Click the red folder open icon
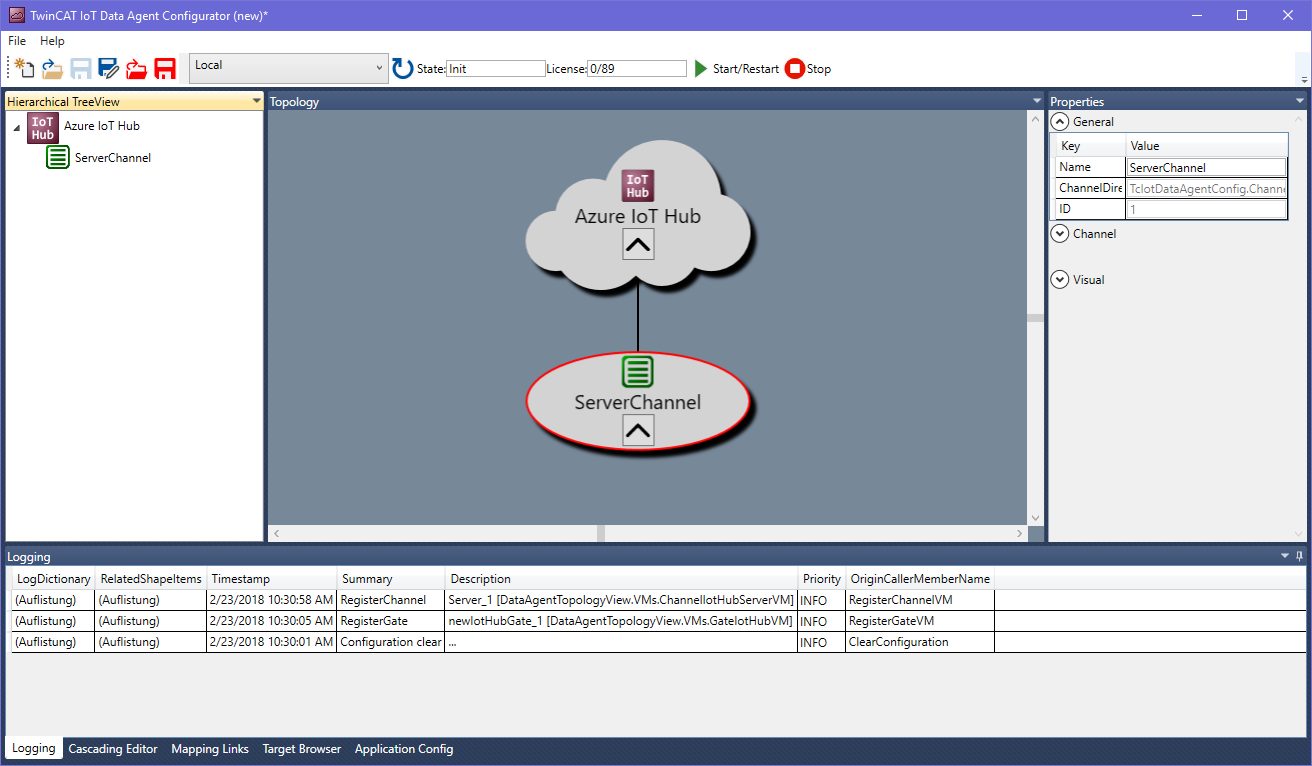The width and height of the screenshot is (1312, 766). click(137, 69)
